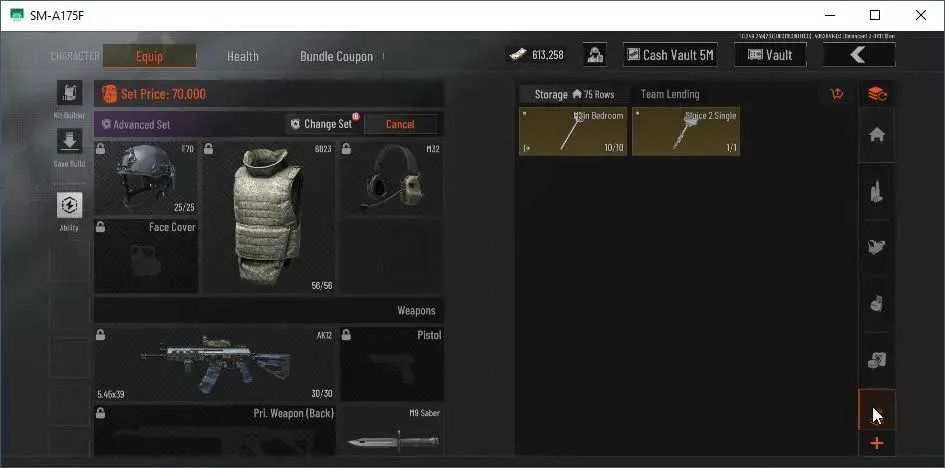945x468 pixels.
Task: Select the 6B23 body armor slot
Action: (268, 217)
